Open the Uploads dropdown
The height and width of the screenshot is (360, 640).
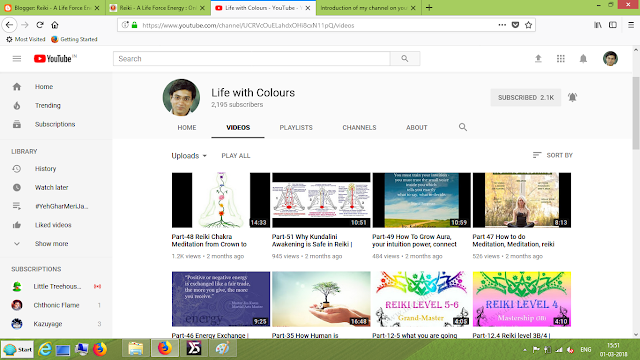point(189,156)
